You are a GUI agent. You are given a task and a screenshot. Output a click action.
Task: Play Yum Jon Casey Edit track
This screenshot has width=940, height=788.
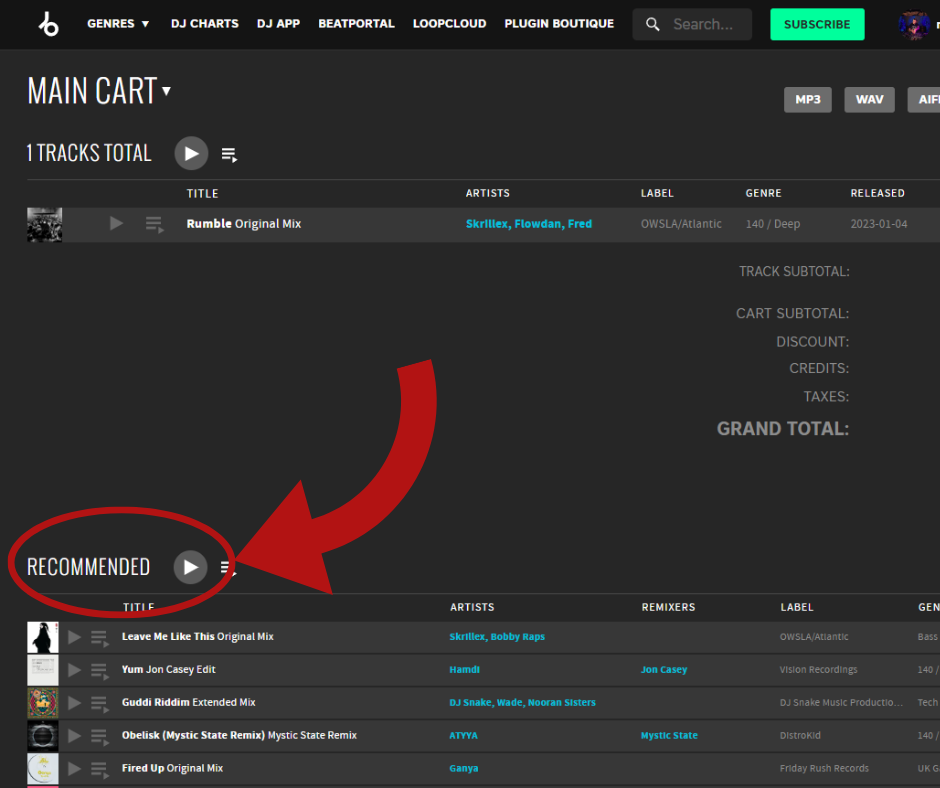coord(74,670)
